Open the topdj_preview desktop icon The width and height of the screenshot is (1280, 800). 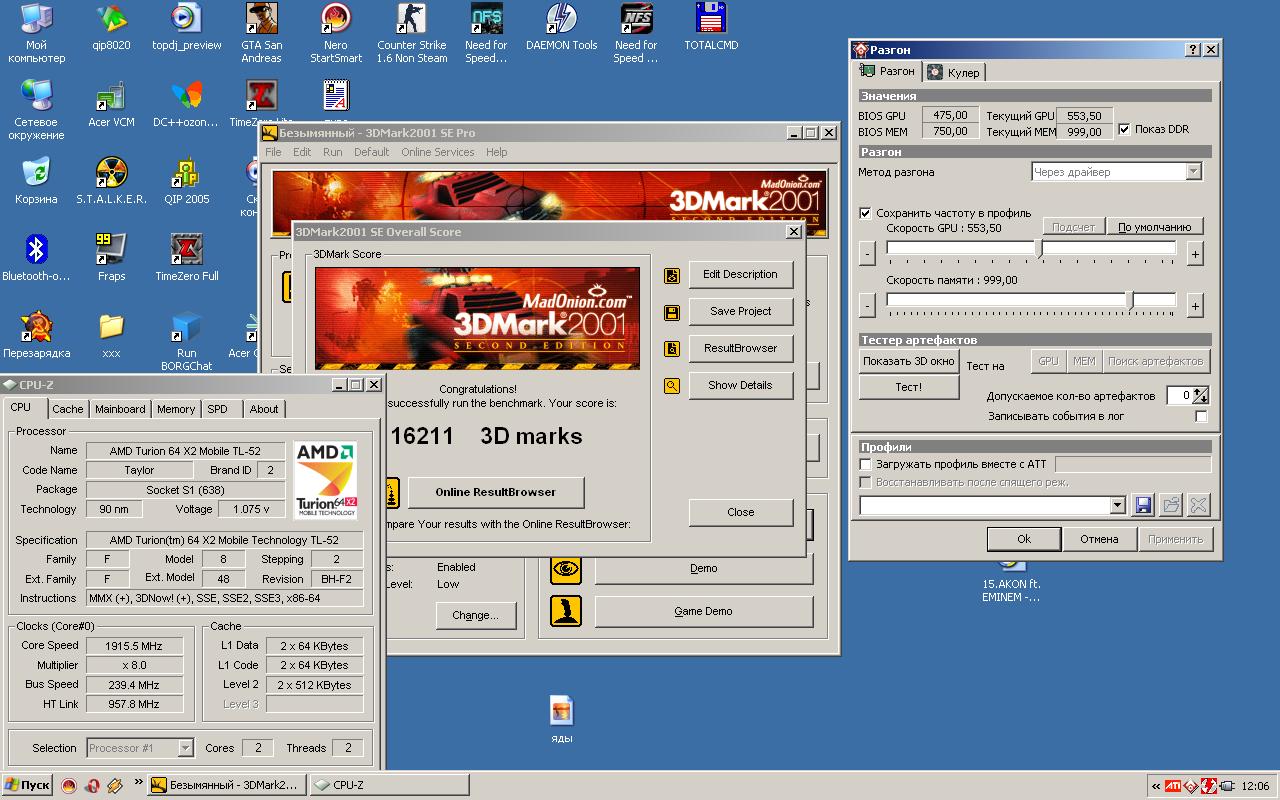coord(186,19)
